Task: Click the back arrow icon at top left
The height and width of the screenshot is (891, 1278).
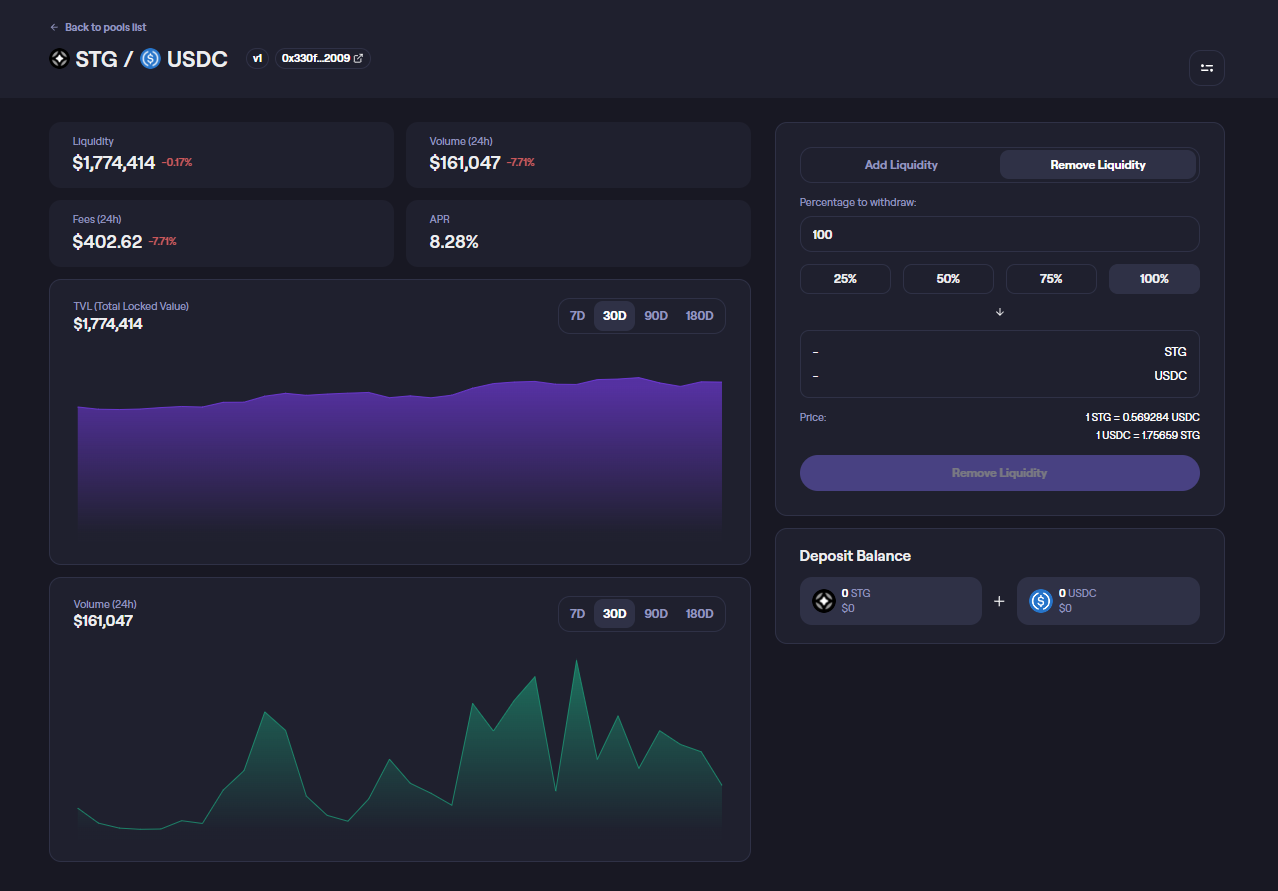Action: pos(54,27)
